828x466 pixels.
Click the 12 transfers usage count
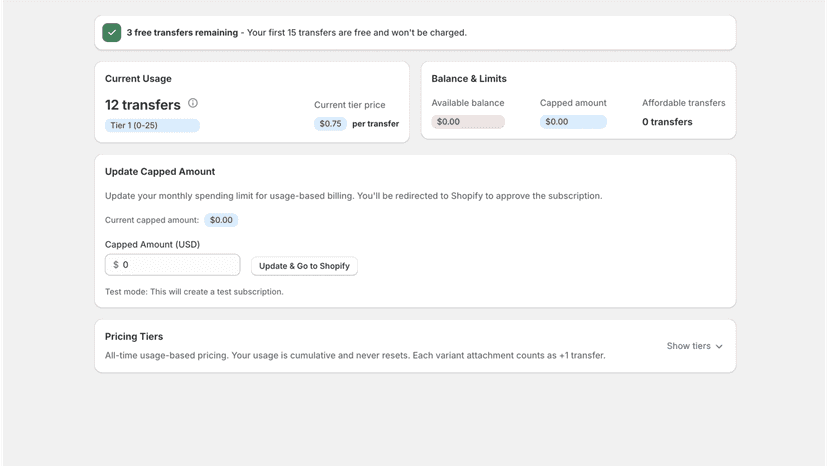pyautogui.click(x=143, y=105)
